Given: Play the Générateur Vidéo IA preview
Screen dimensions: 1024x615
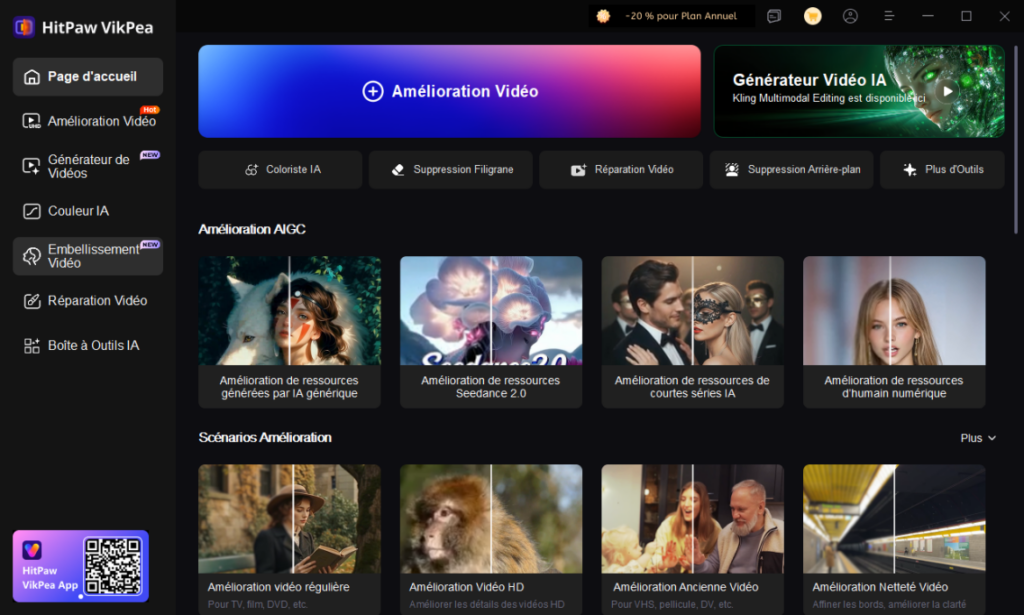Looking at the screenshot, I should 948,91.
